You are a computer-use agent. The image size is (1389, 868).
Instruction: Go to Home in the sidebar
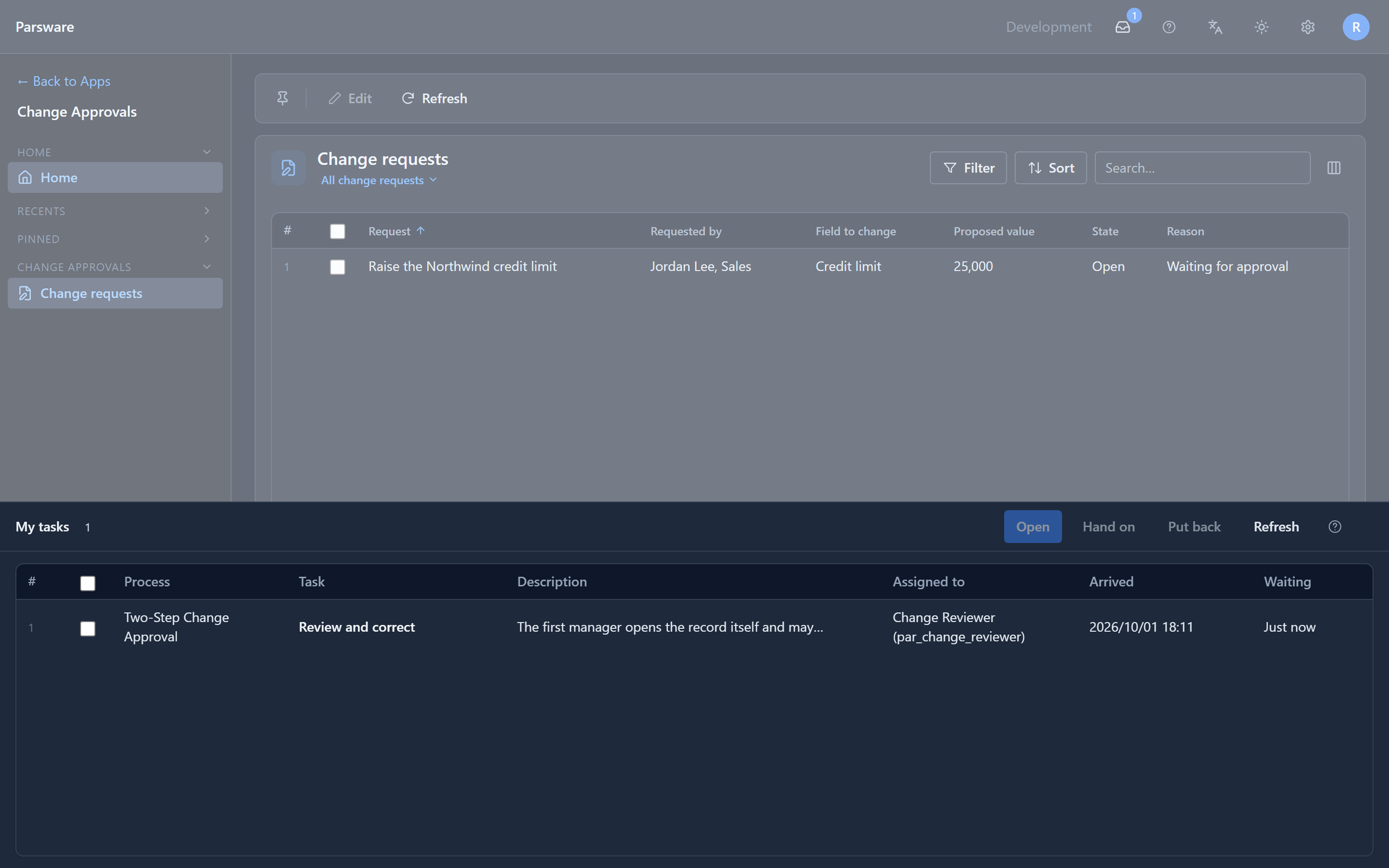(x=115, y=178)
